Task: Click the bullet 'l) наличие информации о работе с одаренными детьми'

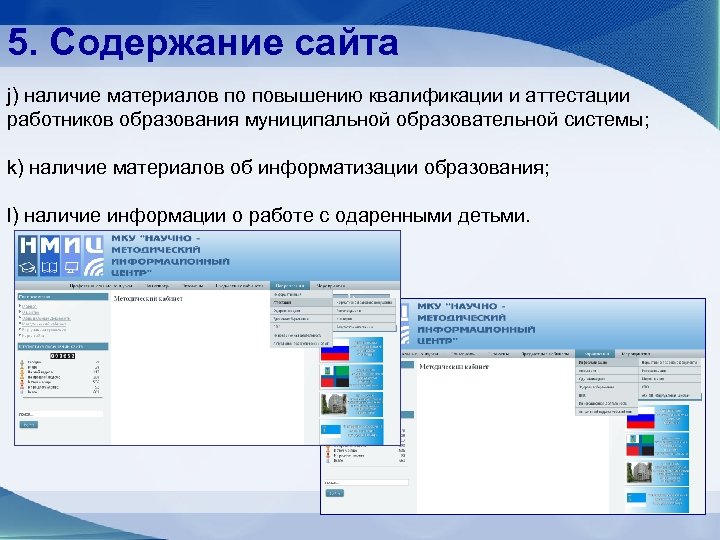Action: (x=268, y=215)
